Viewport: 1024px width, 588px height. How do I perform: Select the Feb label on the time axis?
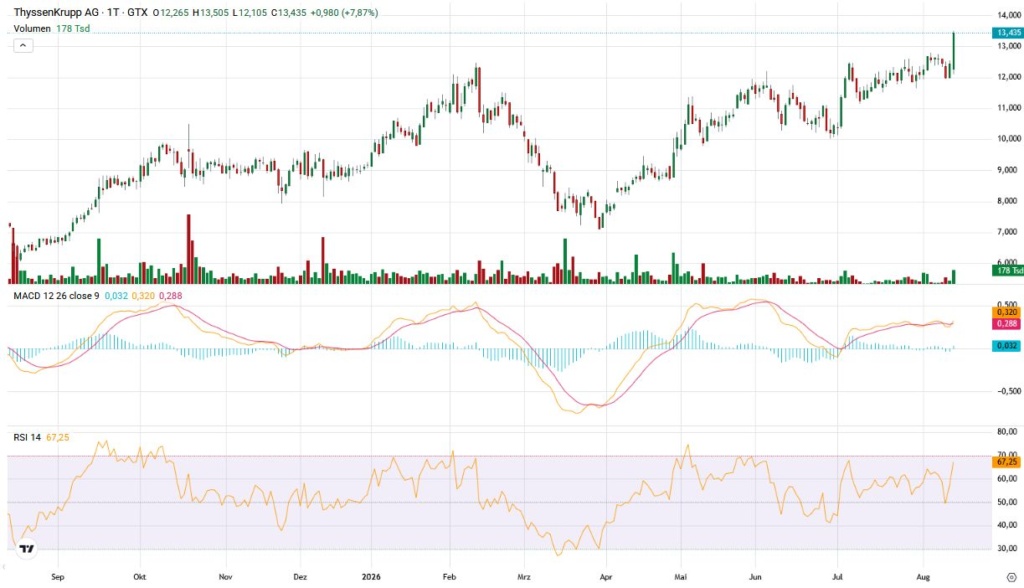tap(449, 577)
